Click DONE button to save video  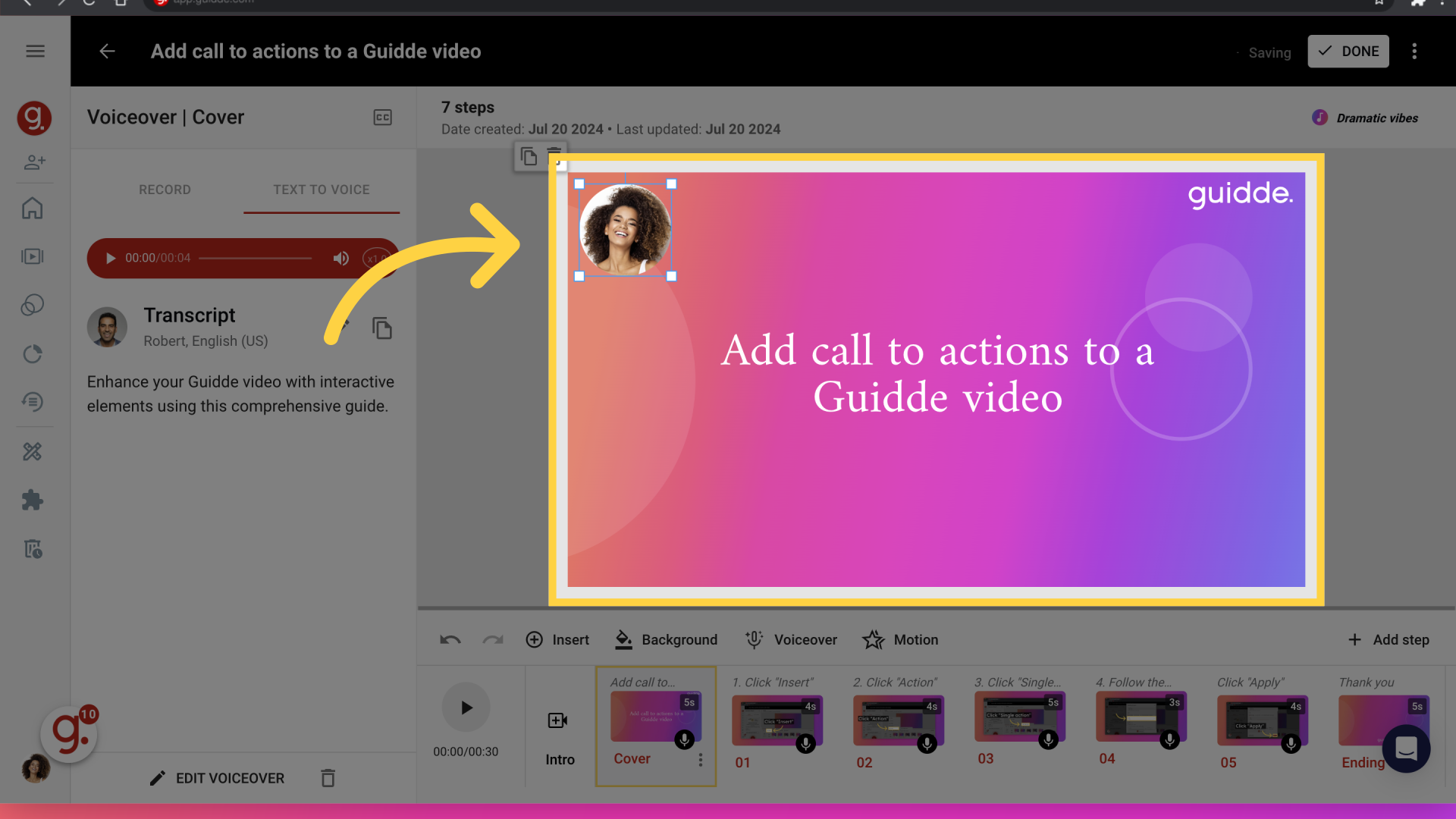(1349, 51)
